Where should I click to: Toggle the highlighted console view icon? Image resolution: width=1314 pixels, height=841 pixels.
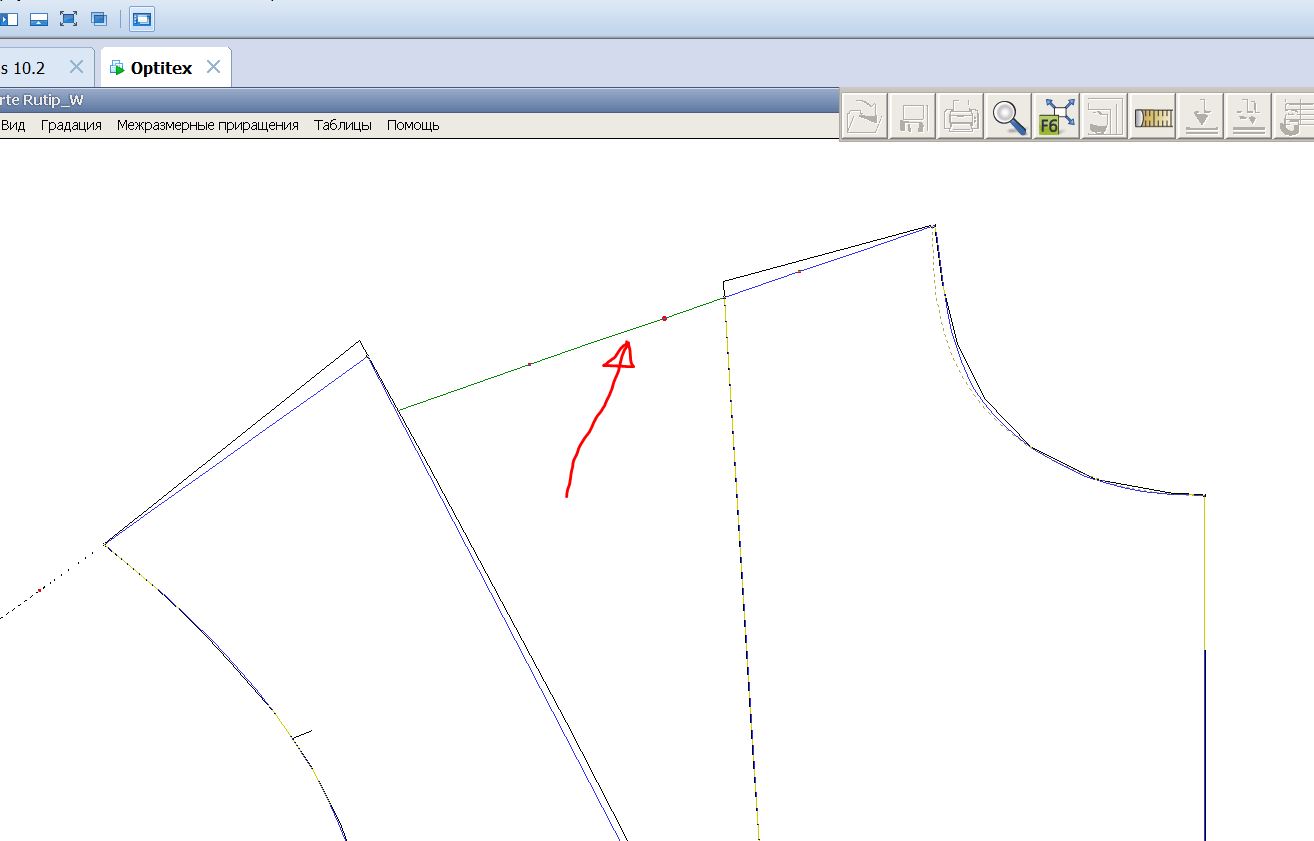point(142,18)
